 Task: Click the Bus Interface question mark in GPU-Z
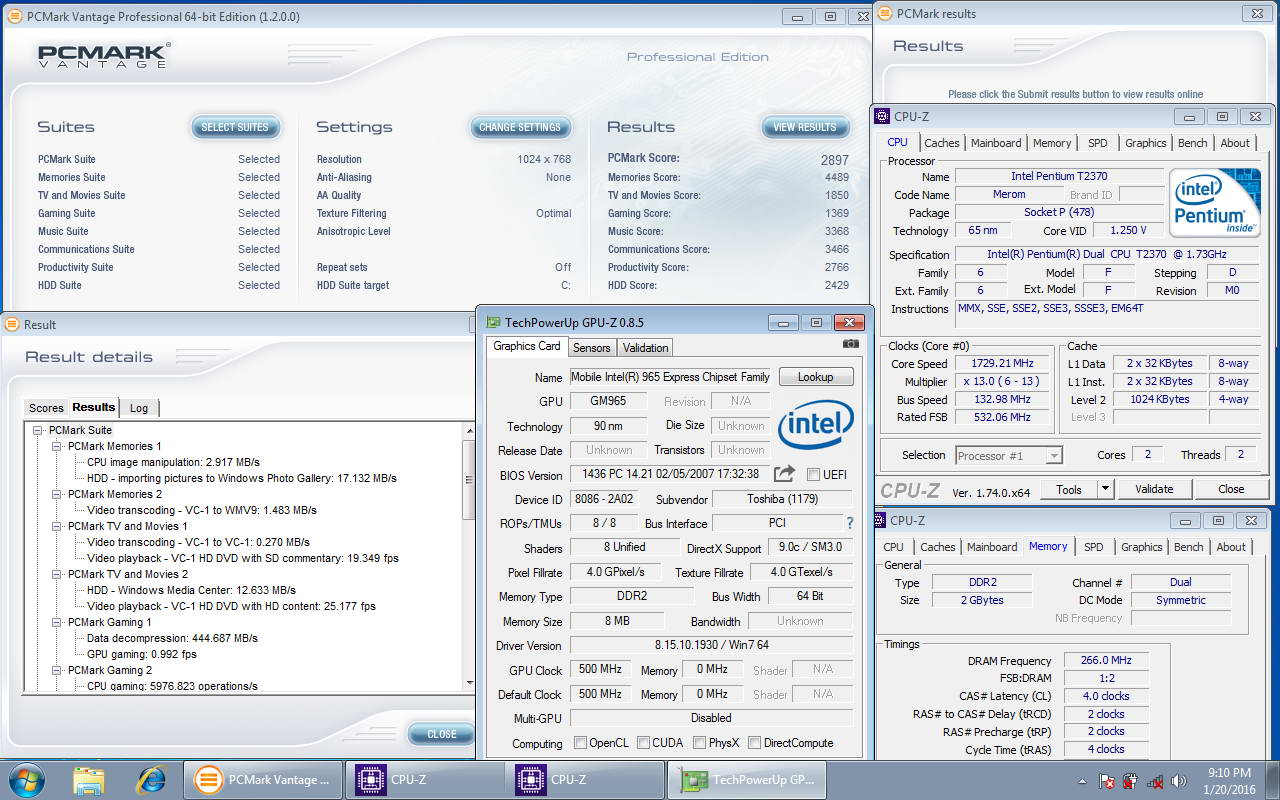(850, 523)
